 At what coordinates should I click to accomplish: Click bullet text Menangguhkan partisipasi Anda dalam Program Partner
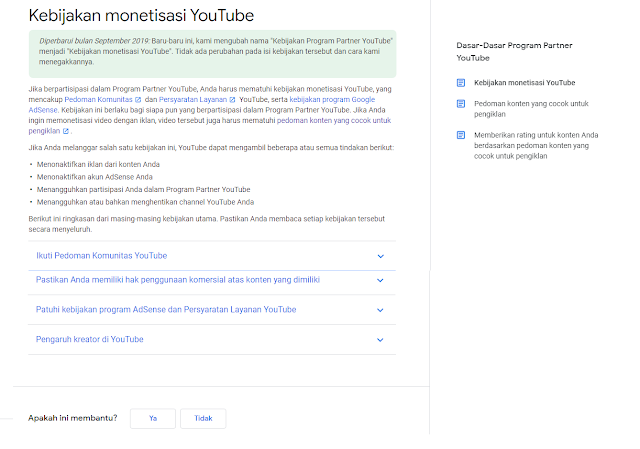(143, 190)
